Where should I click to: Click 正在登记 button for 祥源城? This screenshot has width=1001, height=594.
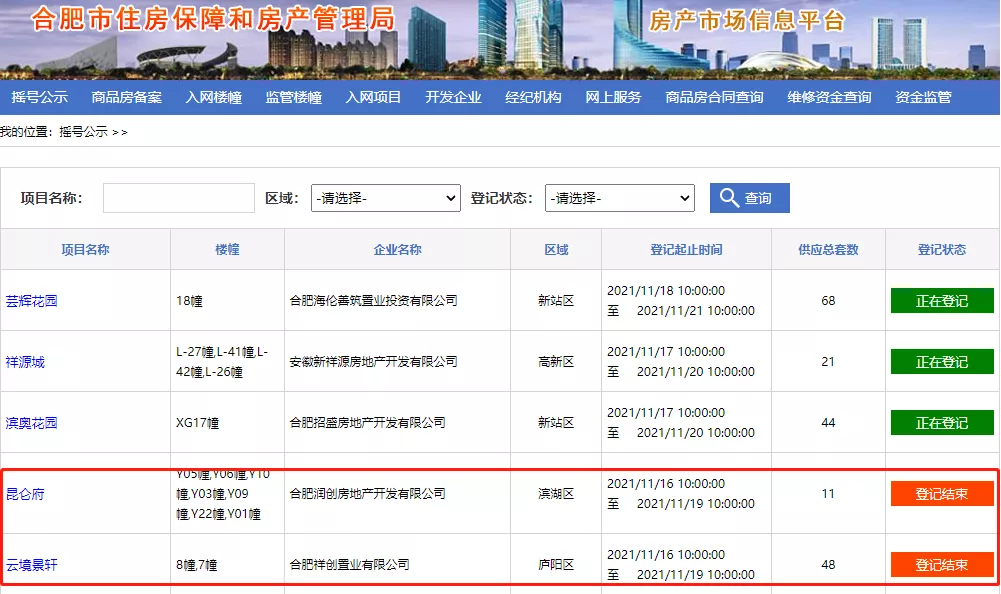(x=942, y=362)
